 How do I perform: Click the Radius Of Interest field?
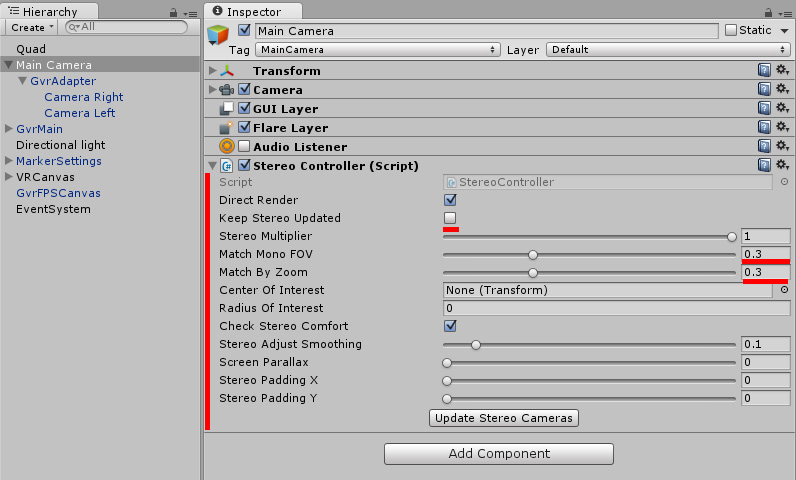coord(616,308)
